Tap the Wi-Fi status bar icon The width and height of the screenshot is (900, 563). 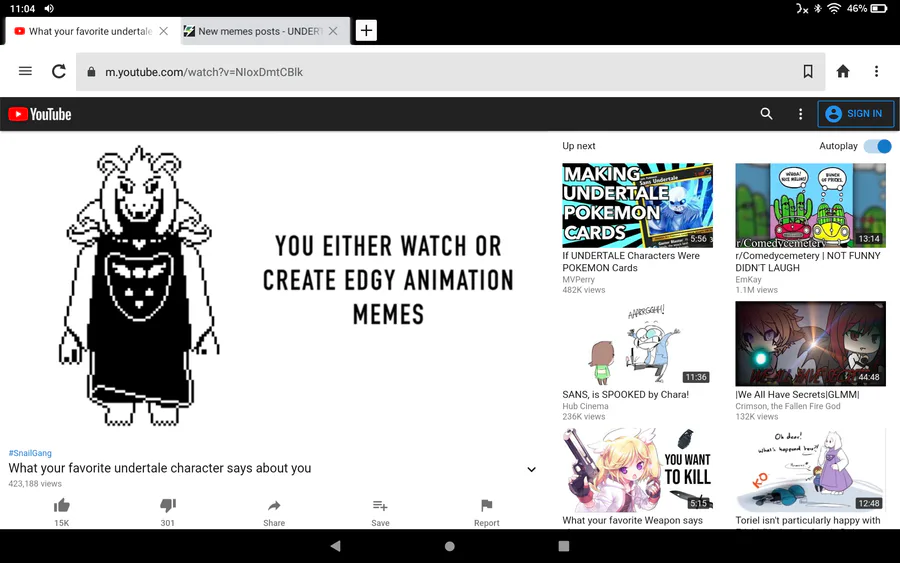tap(834, 8)
